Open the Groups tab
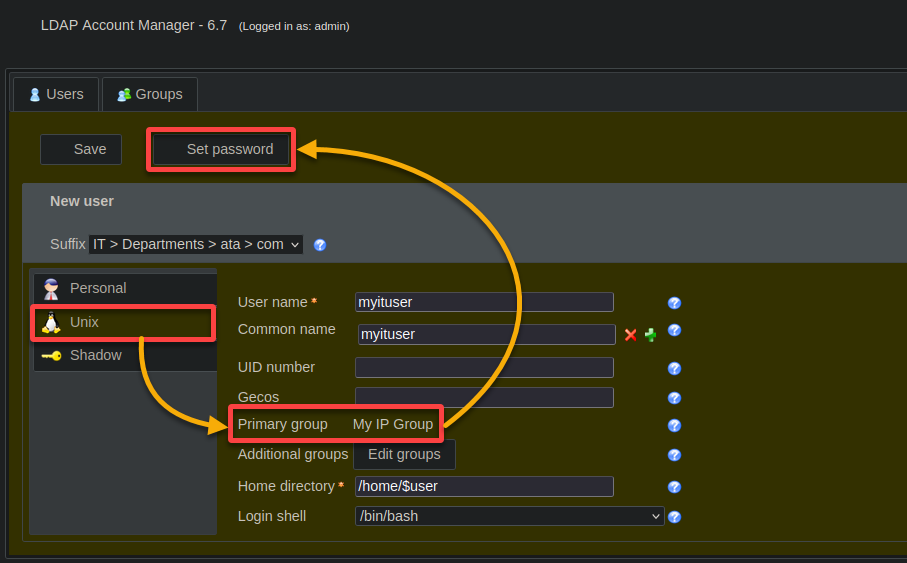The width and height of the screenshot is (907, 563). point(150,94)
